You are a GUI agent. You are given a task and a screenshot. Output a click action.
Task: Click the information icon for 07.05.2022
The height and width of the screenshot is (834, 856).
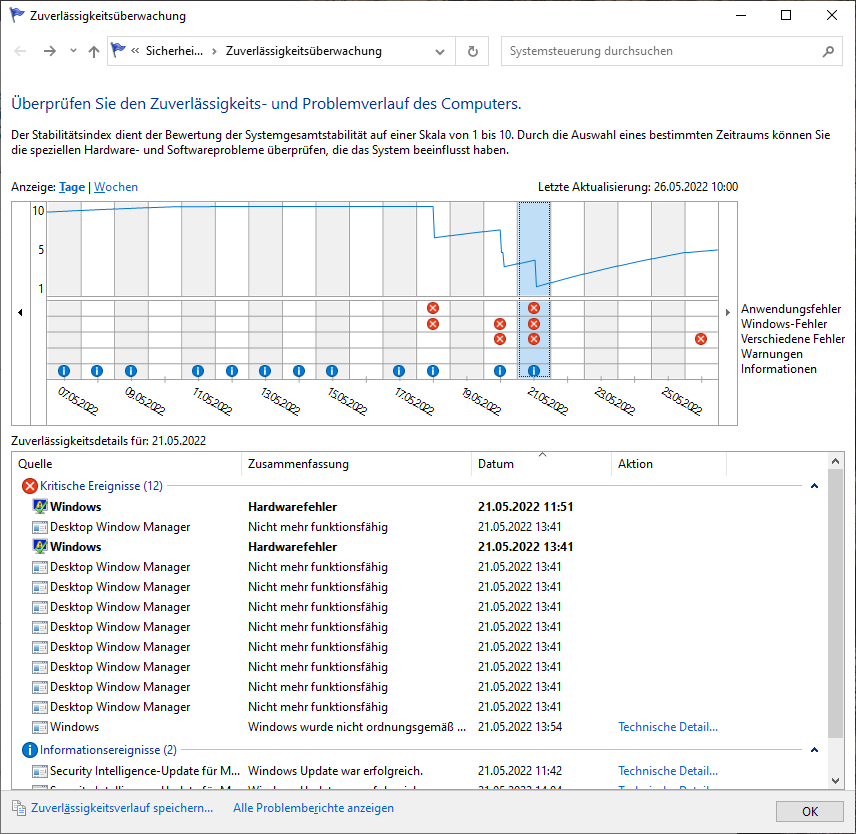click(x=64, y=371)
